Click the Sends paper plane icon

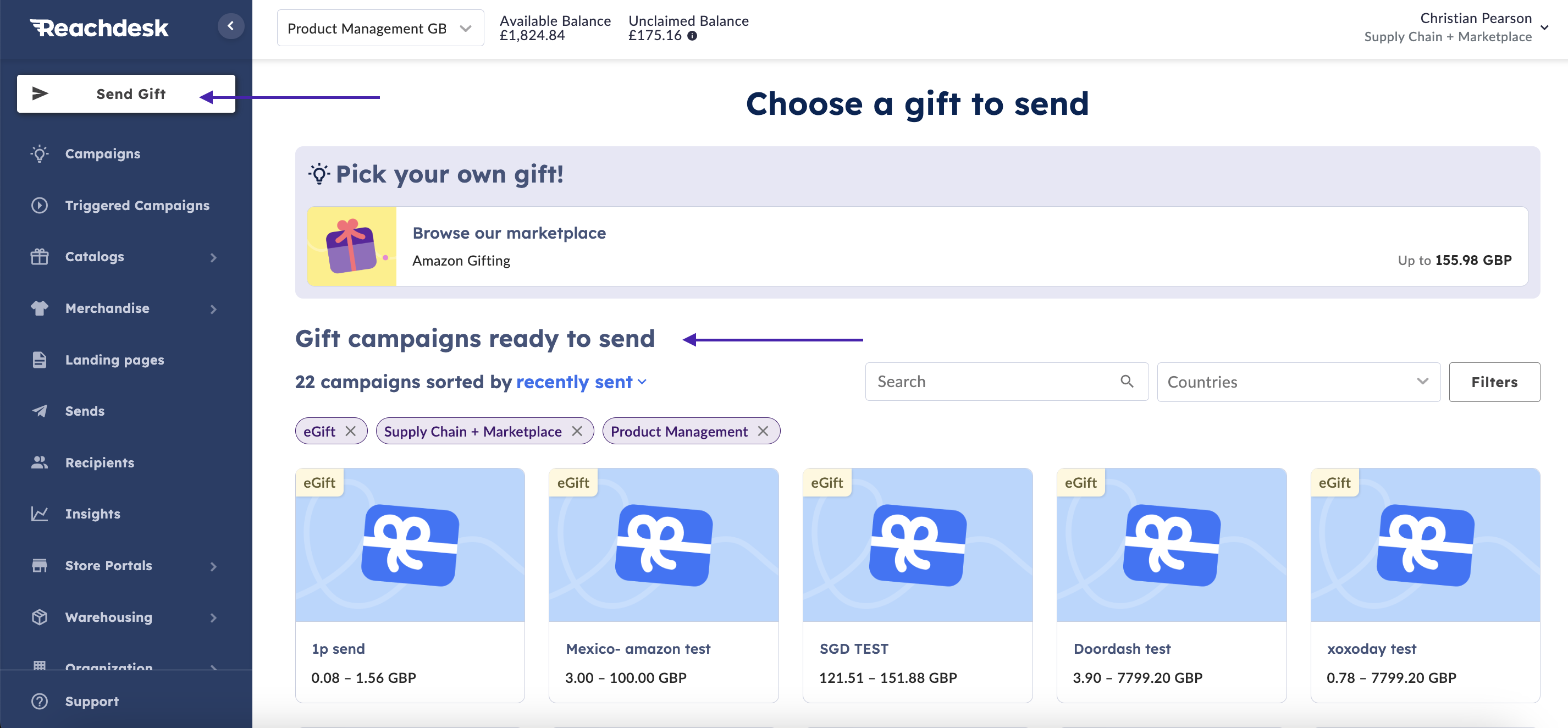click(x=40, y=411)
